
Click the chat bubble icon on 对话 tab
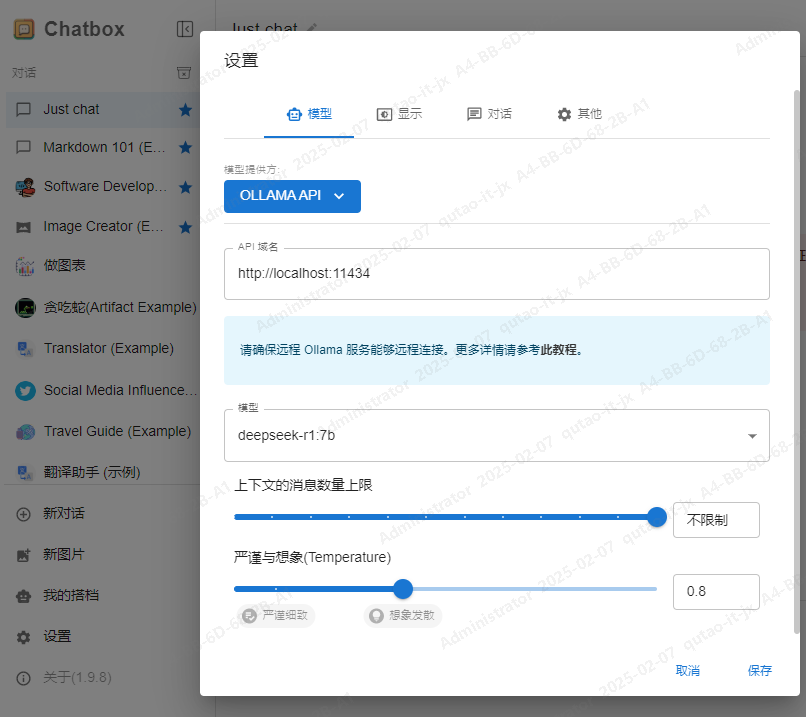tap(474, 114)
